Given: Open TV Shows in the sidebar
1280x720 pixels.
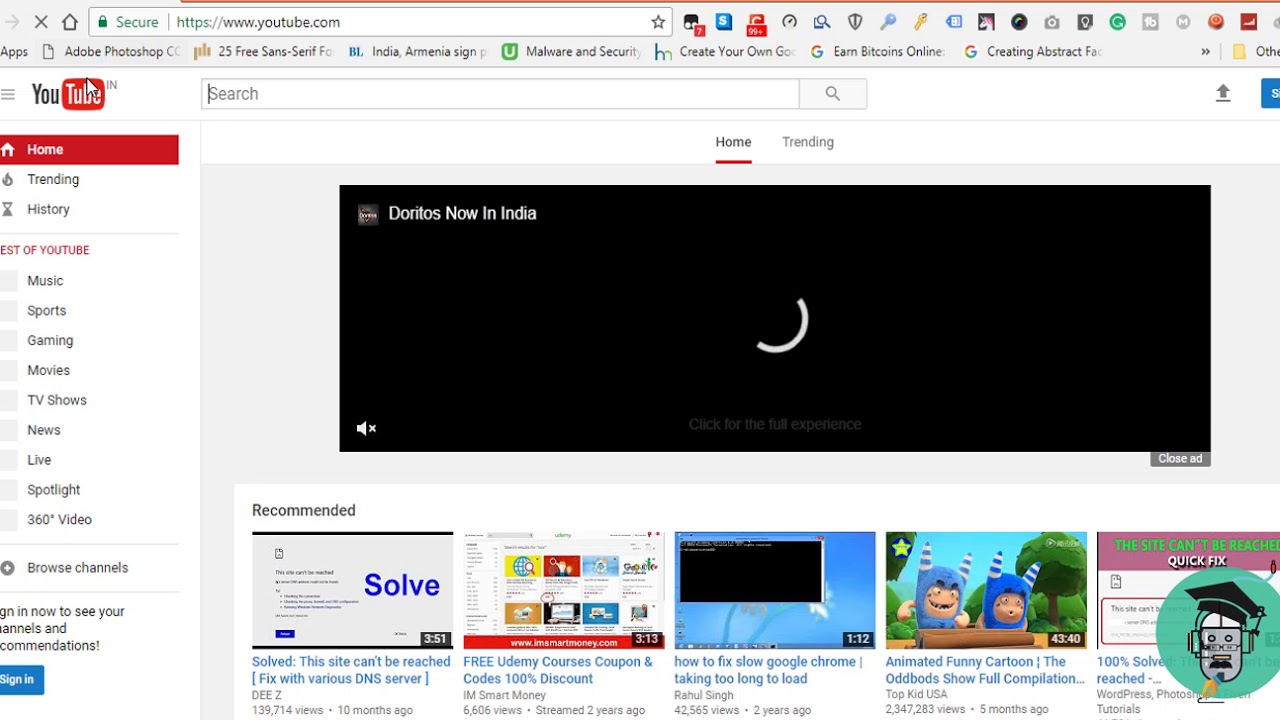Looking at the screenshot, I should pos(57,400).
